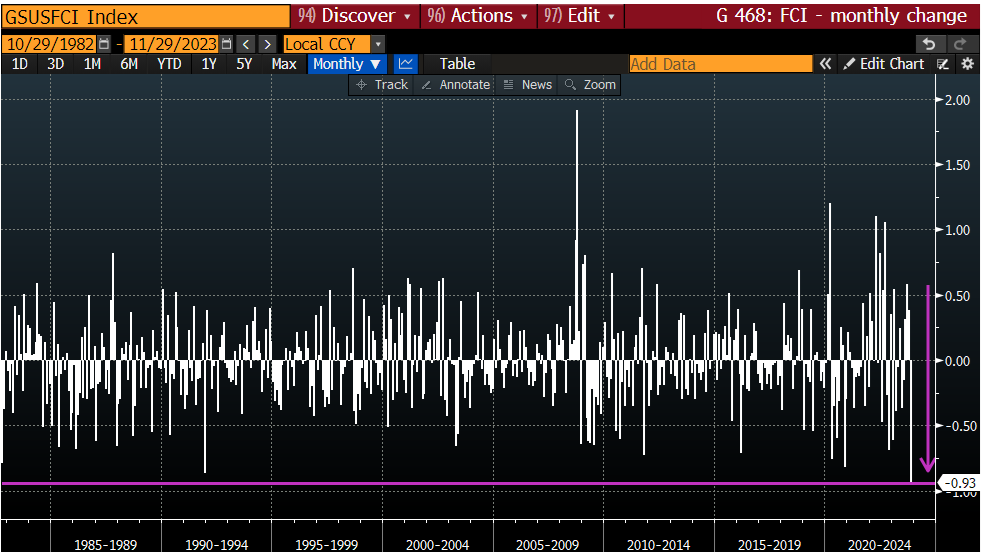The image size is (997, 552).
Task: Click the 1985-1989 x-axis label
Action: point(105,545)
